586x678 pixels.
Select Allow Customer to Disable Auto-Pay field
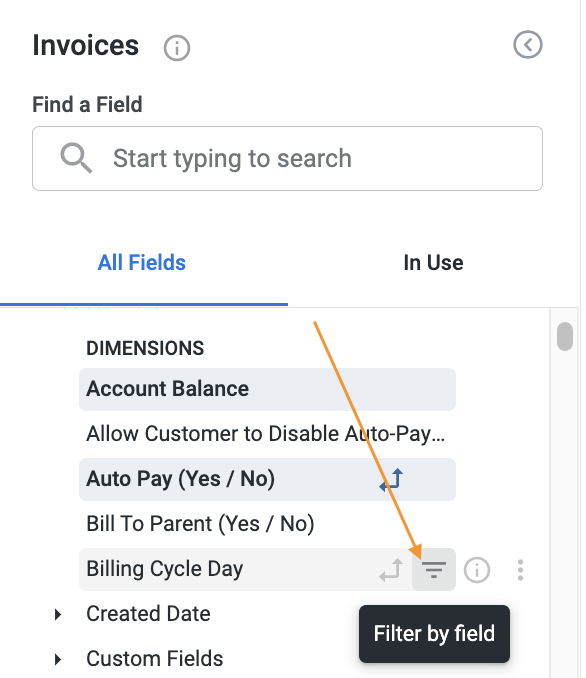coord(267,434)
